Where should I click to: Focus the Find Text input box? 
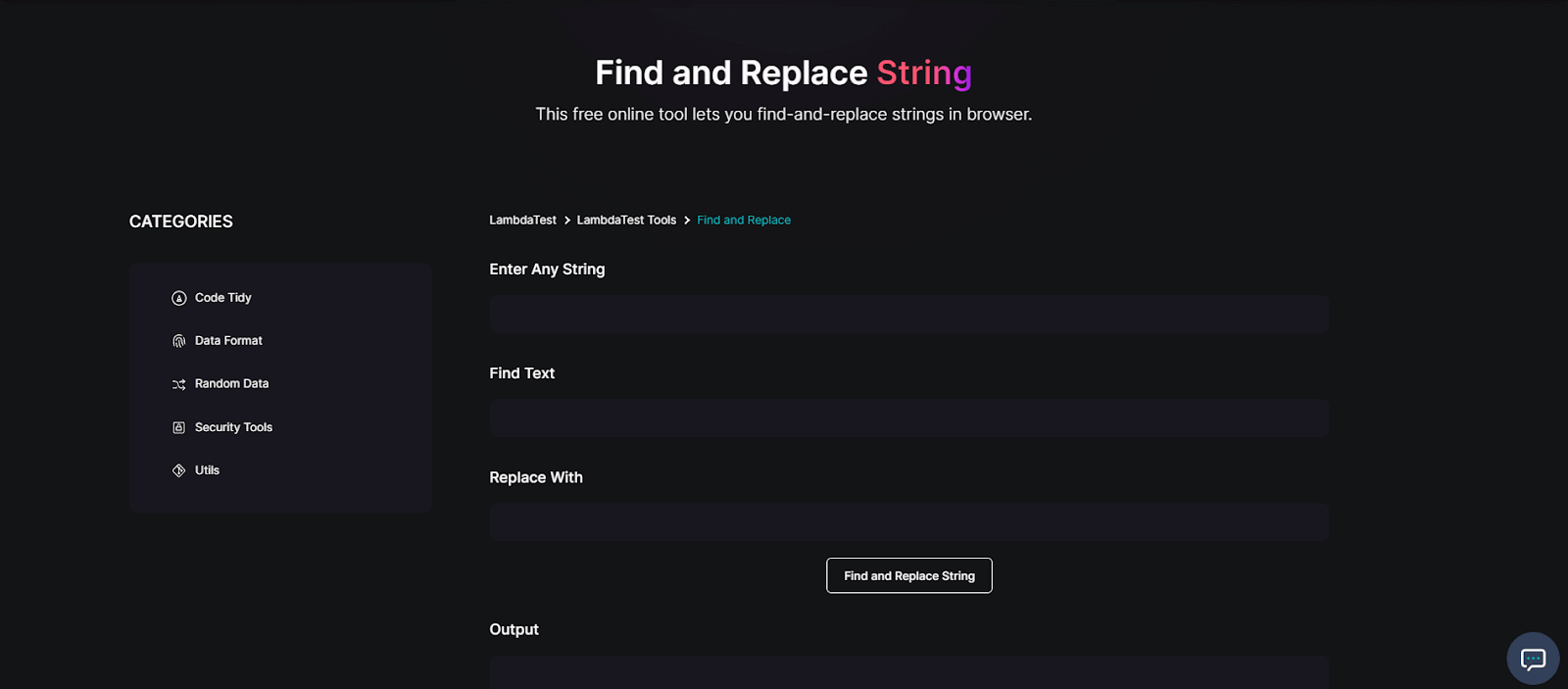point(907,418)
